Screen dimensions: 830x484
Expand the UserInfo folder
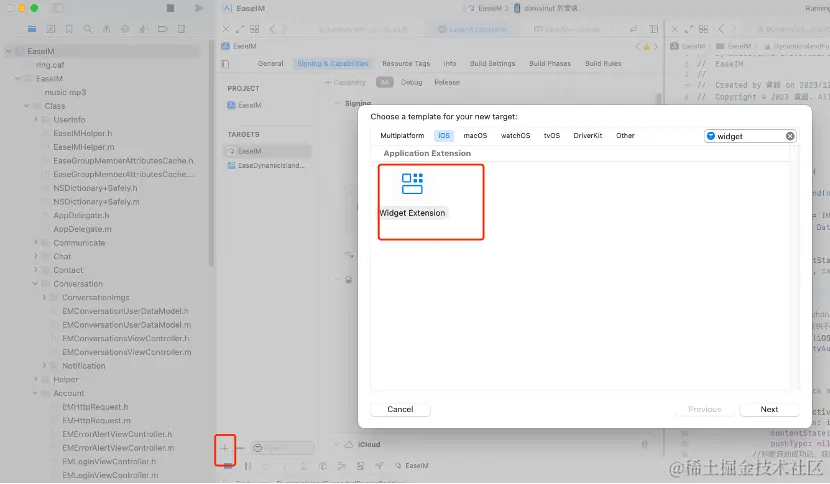tap(35, 120)
